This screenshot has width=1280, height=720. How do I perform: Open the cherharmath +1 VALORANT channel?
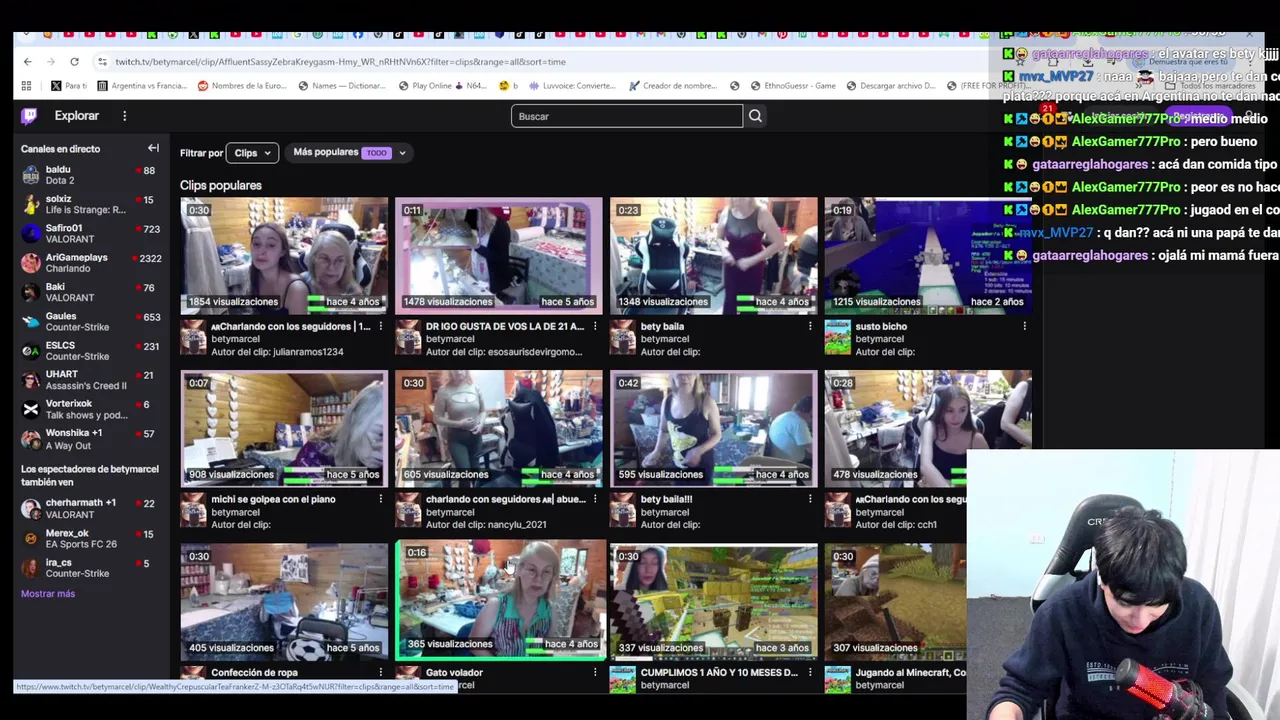click(x=90, y=509)
